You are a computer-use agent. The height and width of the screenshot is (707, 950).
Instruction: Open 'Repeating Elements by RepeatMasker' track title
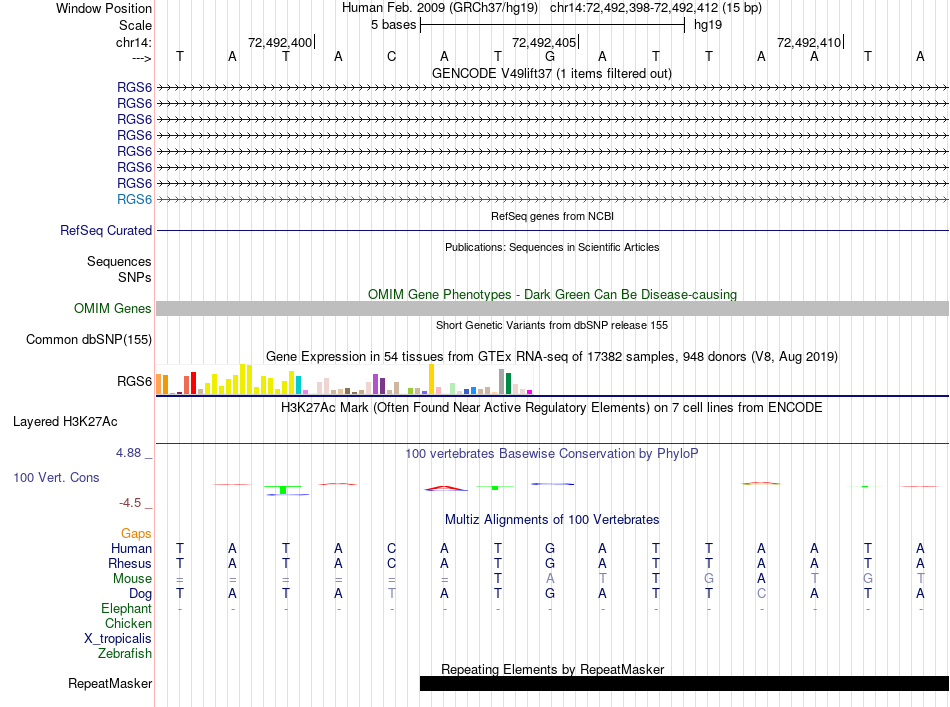tap(553, 669)
